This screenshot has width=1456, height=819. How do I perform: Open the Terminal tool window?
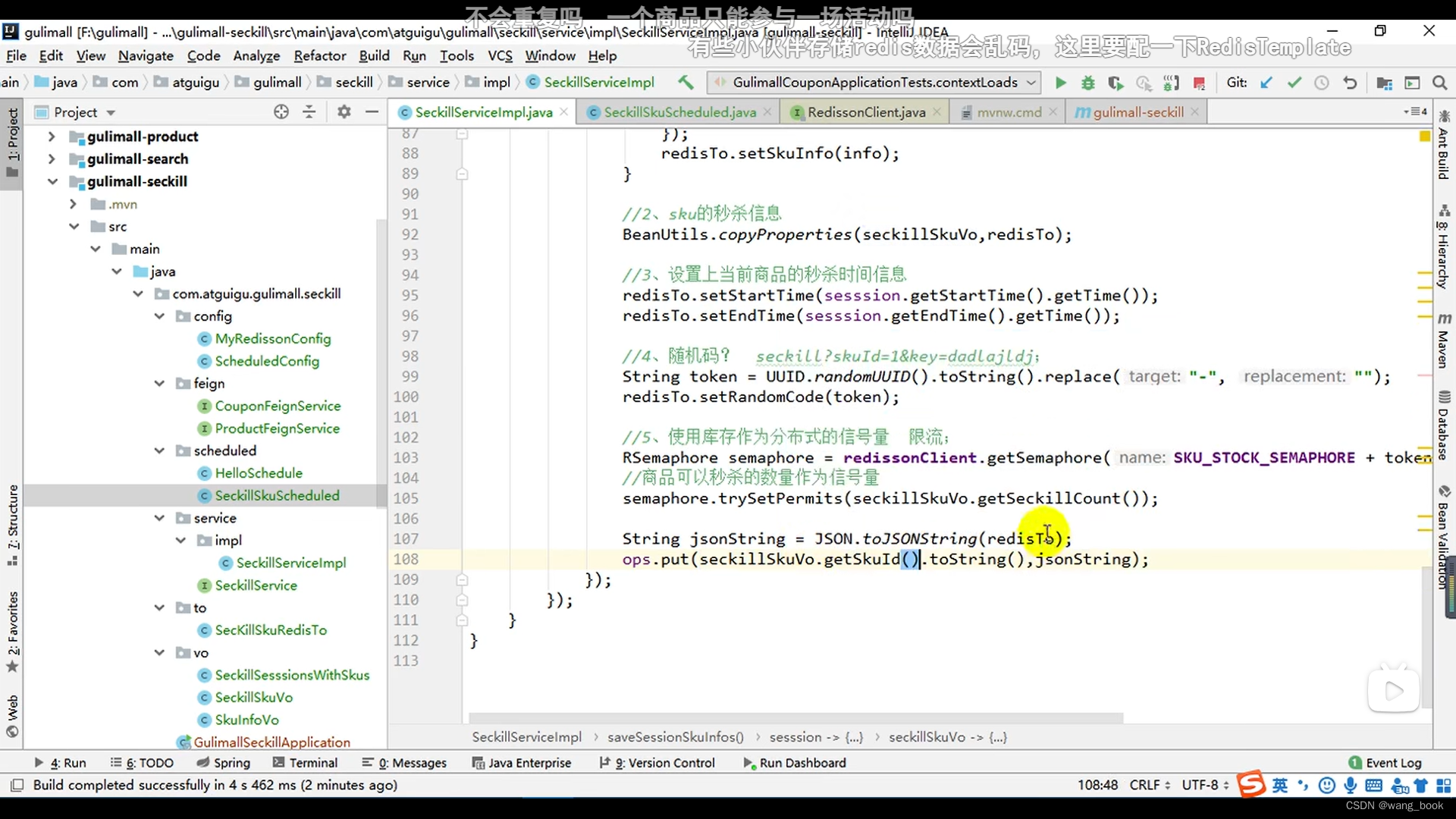tap(305, 763)
